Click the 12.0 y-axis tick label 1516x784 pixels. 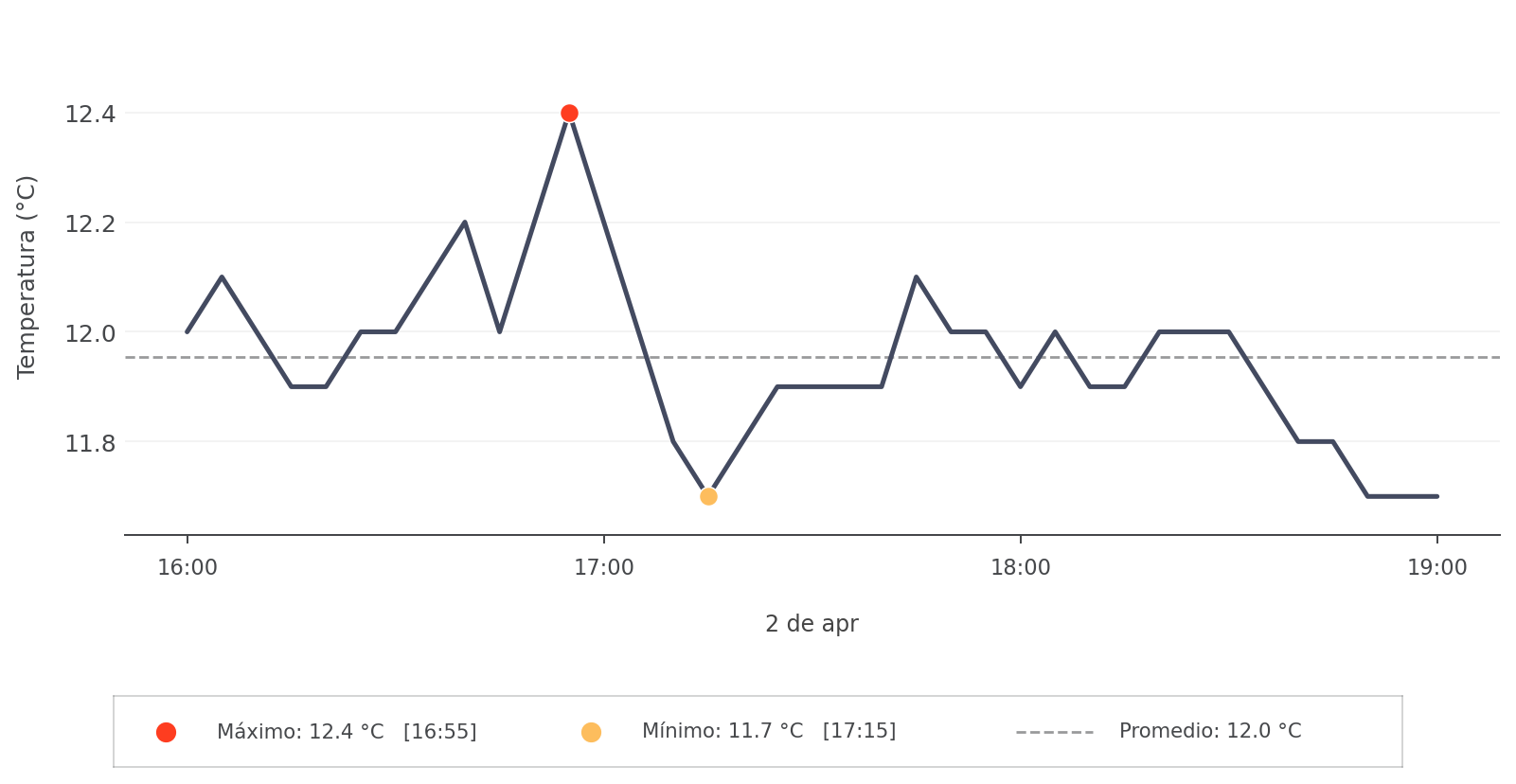click(x=90, y=333)
